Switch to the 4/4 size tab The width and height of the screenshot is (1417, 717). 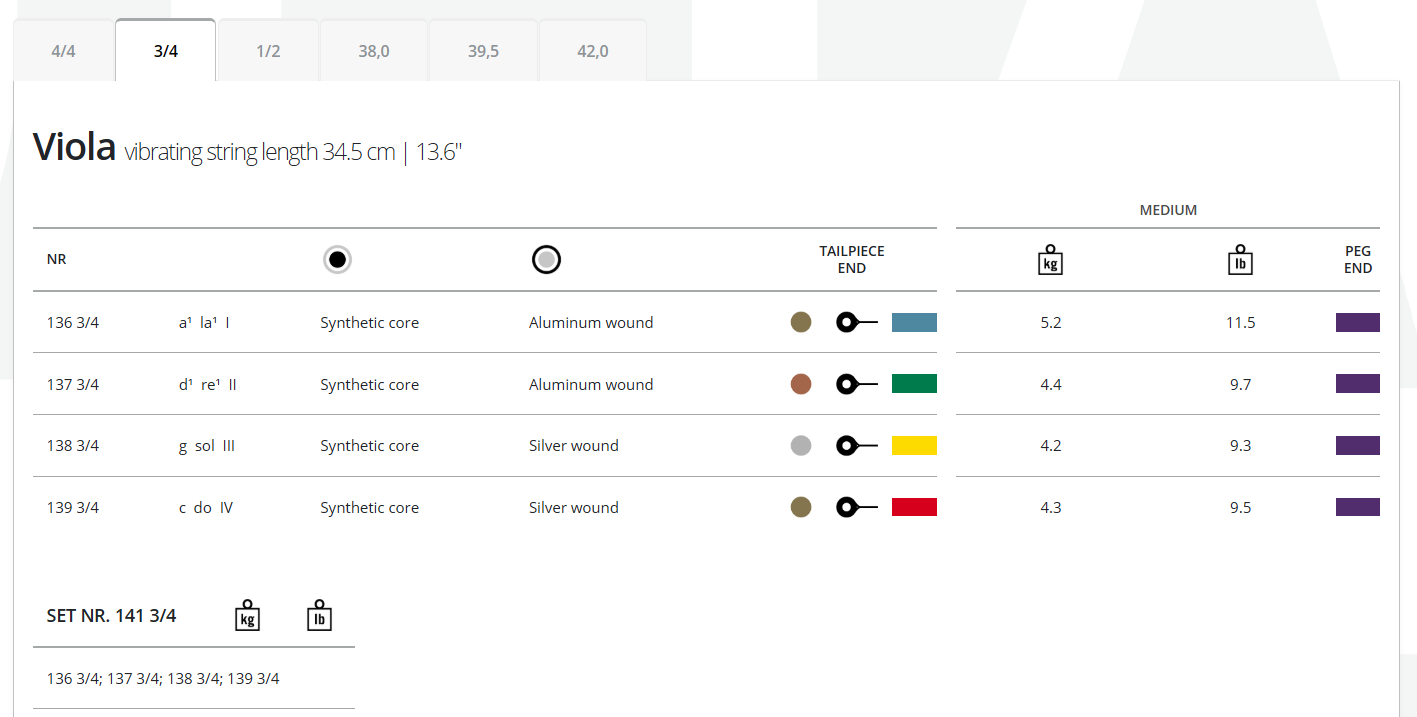click(x=63, y=51)
